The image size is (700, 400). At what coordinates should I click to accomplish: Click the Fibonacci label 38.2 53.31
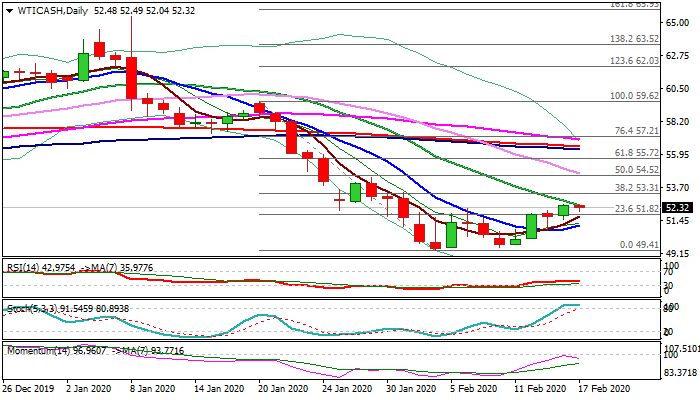[x=637, y=188]
